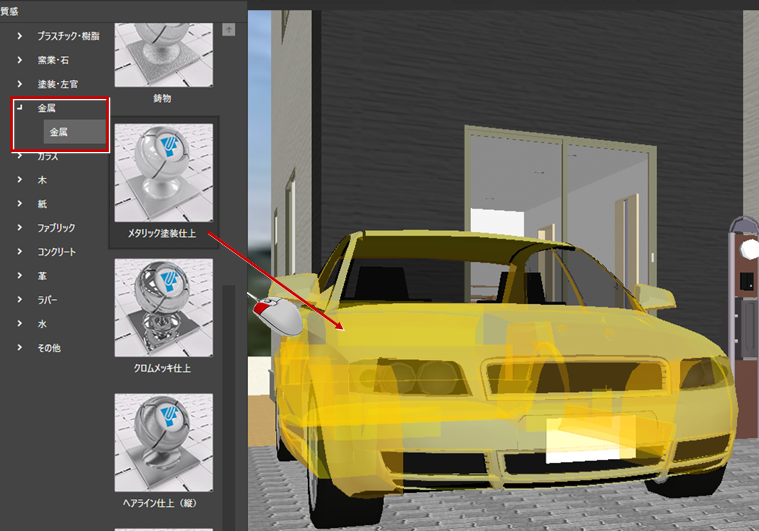Viewport: 759px width, 531px height.
Task: Click the material list scrollbar thumb
Action: pyautogui.click(x=228, y=408)
